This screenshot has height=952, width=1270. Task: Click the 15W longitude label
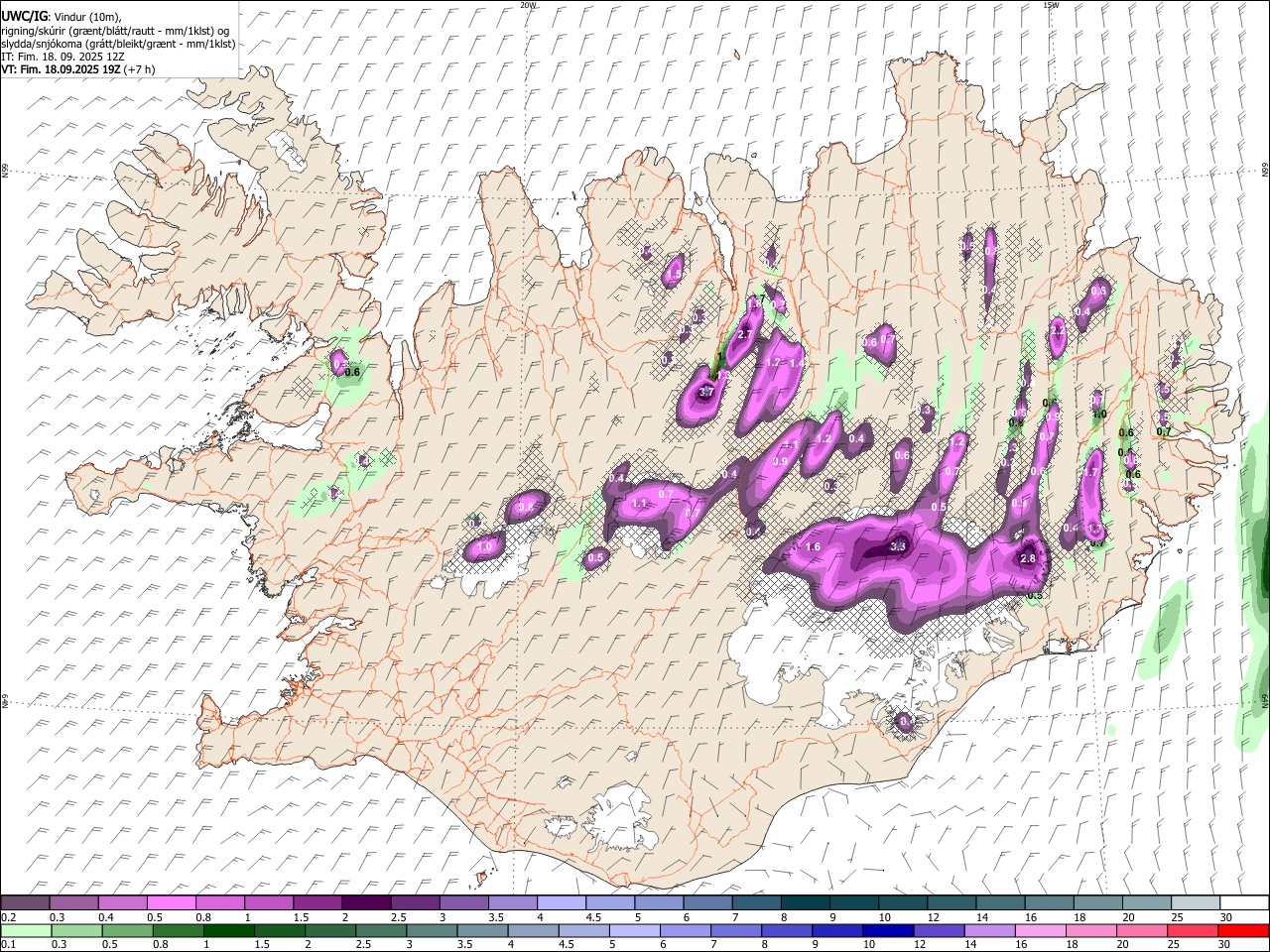tap(1051, 5)
